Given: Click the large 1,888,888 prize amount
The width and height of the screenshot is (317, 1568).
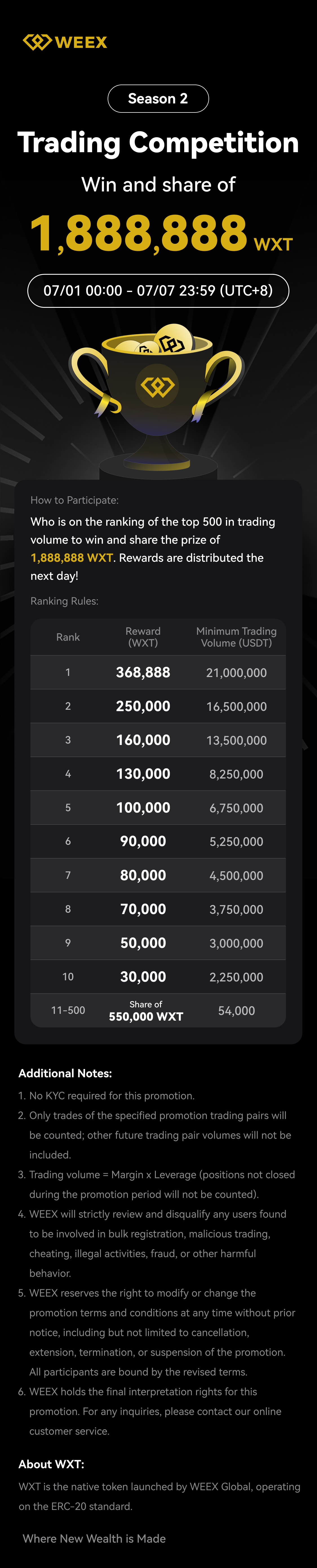Looking at the screenshot, I should [139, 233].
